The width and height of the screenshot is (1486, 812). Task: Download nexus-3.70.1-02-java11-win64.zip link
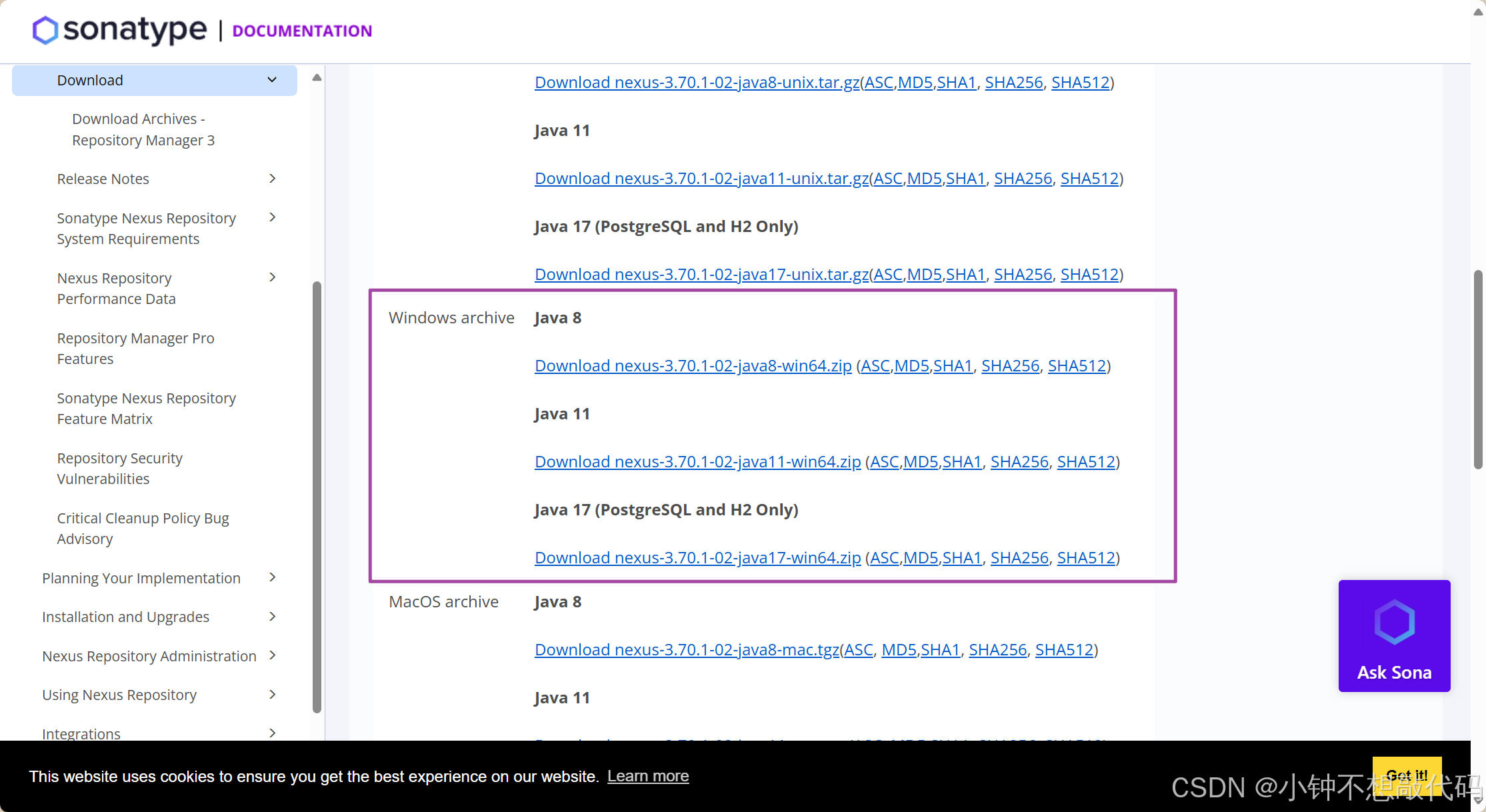coord(698,461)
